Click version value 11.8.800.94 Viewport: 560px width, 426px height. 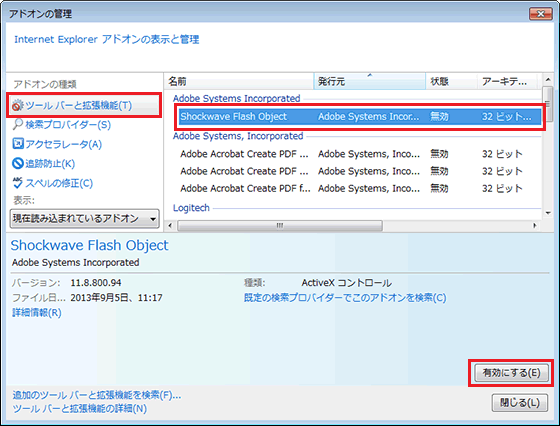click(96, 283)
